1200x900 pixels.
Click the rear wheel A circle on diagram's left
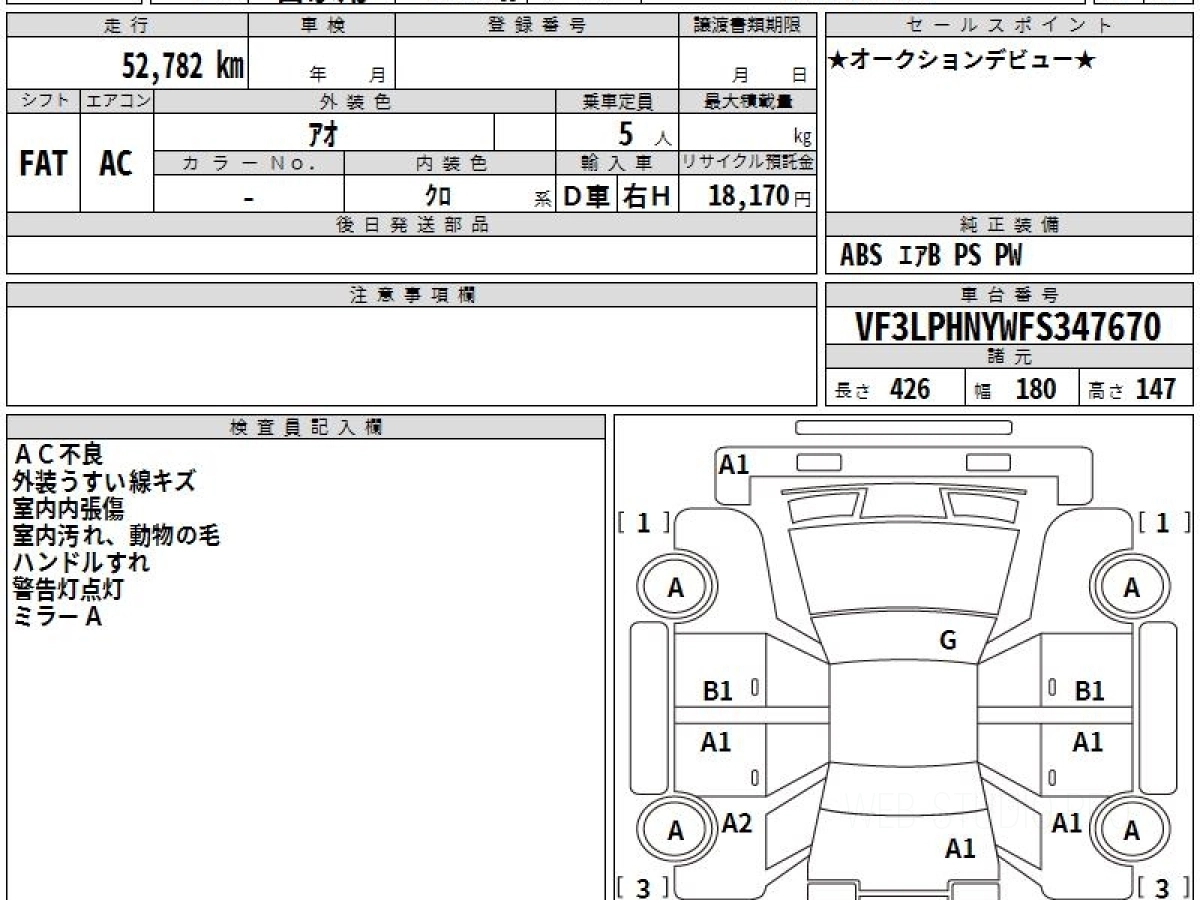676,830
